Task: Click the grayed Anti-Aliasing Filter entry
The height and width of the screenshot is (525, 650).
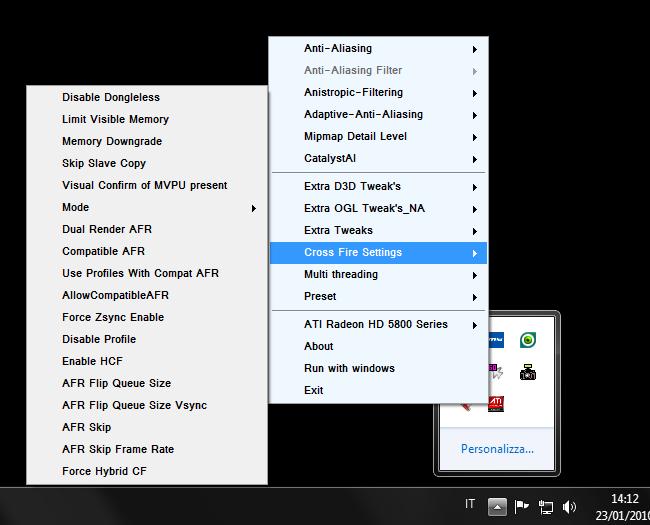Action: click(x=378, y=70)
